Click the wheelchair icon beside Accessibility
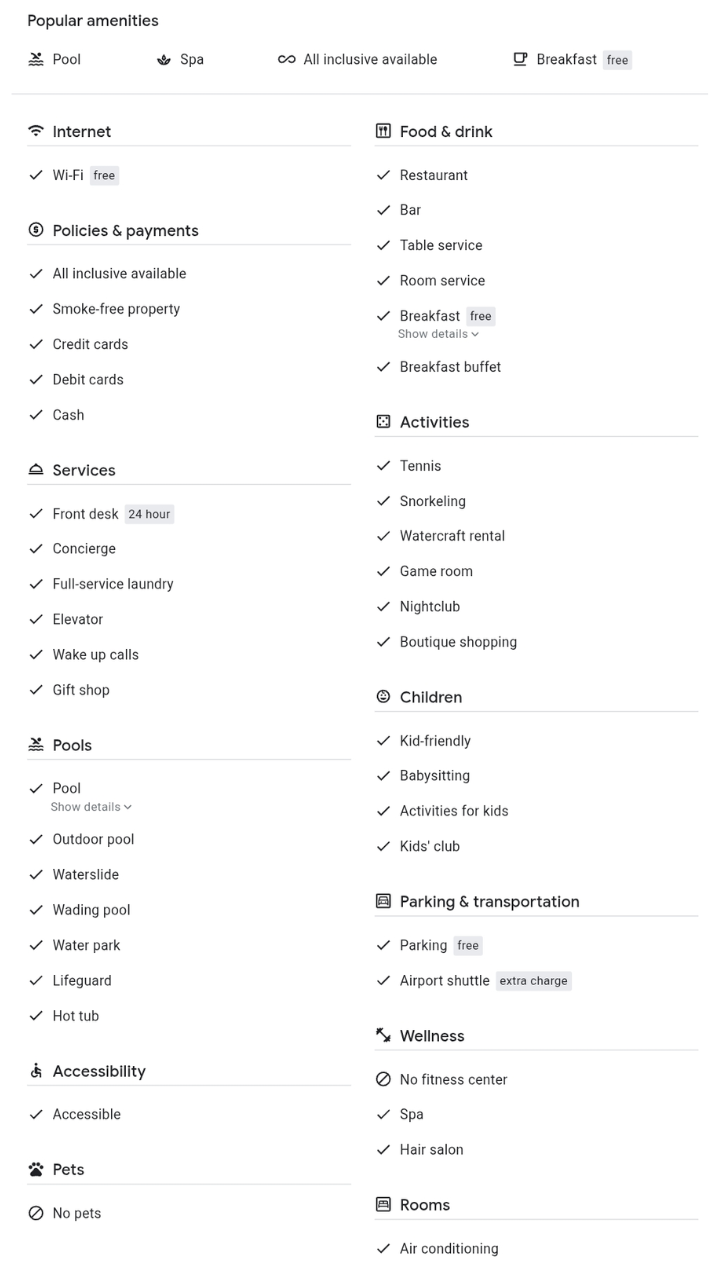This screenshot has width=720, height=1280. coord(36,1071)
